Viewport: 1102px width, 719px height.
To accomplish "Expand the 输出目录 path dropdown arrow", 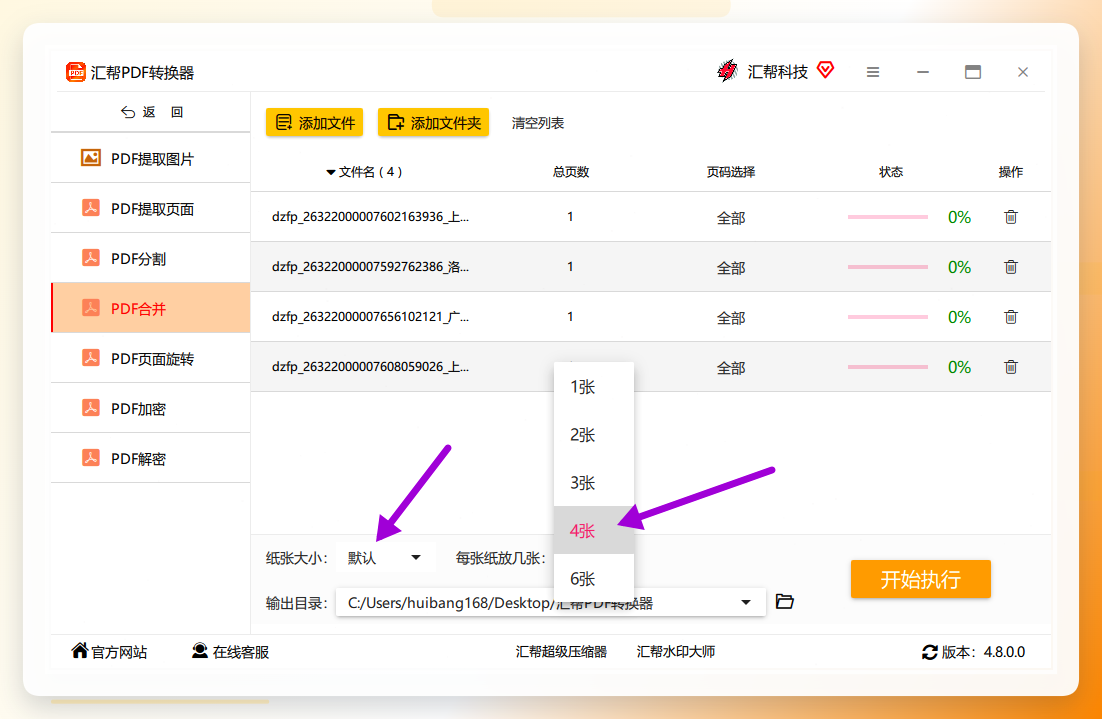I will coord(746,602).
